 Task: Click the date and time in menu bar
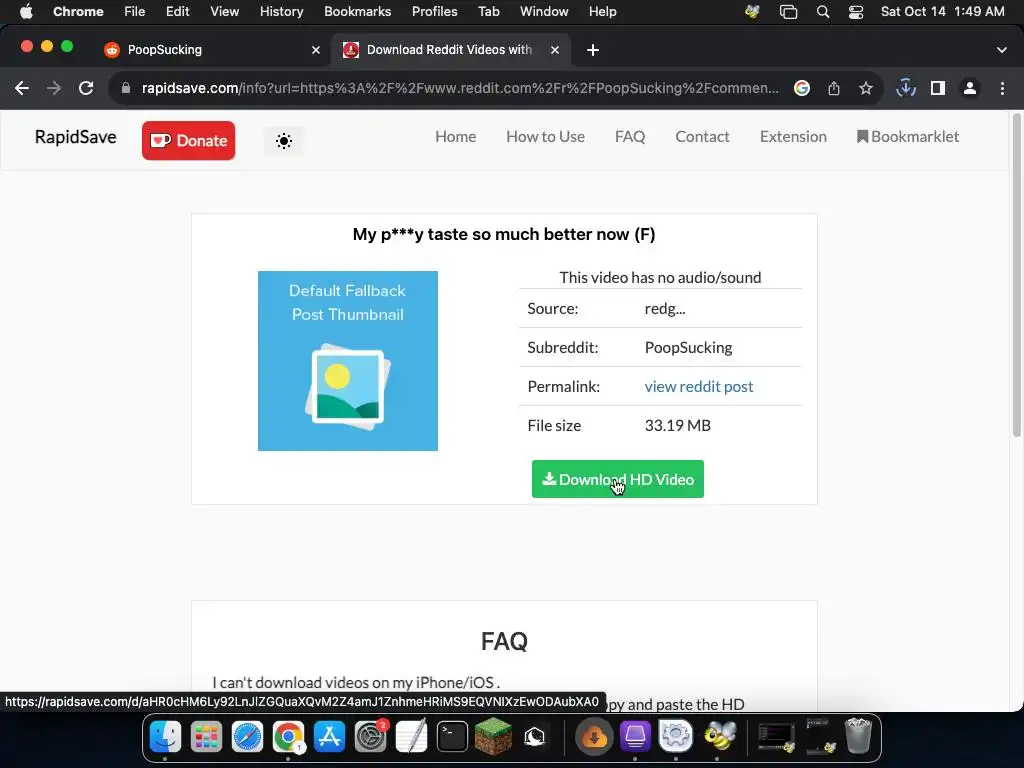coord(942,12)
